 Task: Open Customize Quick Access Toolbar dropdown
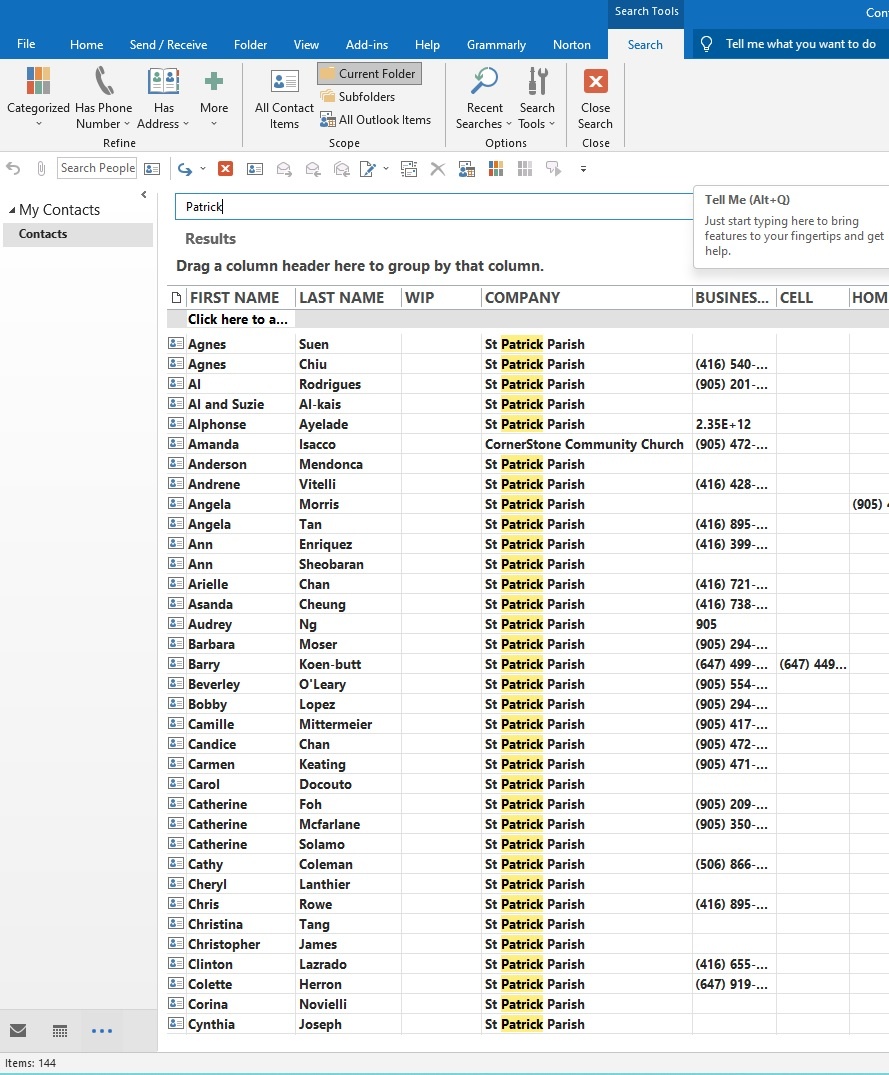[x=583, y=169]
